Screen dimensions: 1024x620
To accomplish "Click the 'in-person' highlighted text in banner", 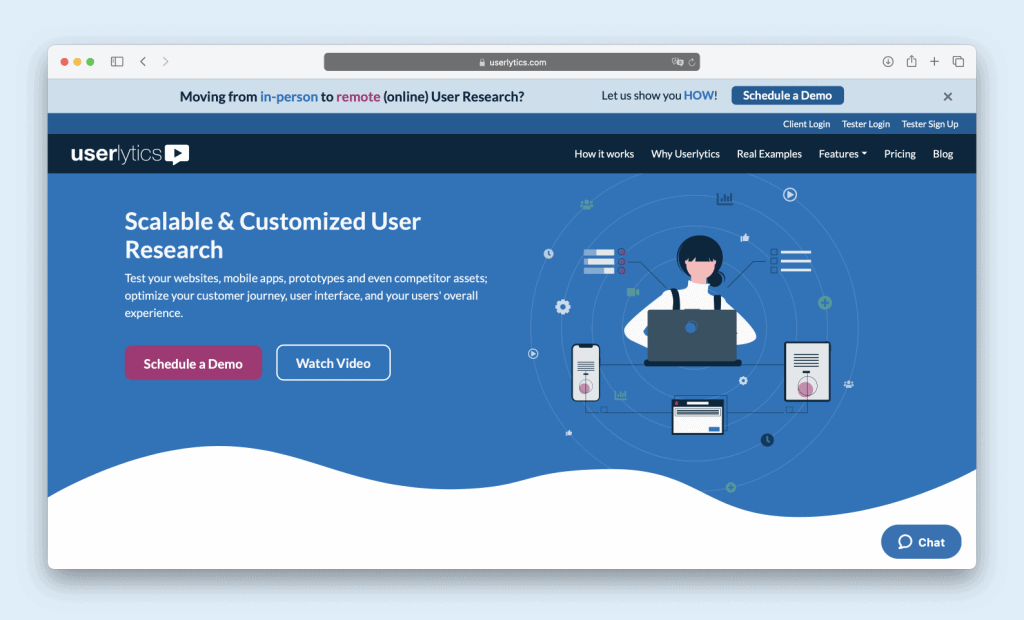I will pyautogui.click(x=289, y=97).
